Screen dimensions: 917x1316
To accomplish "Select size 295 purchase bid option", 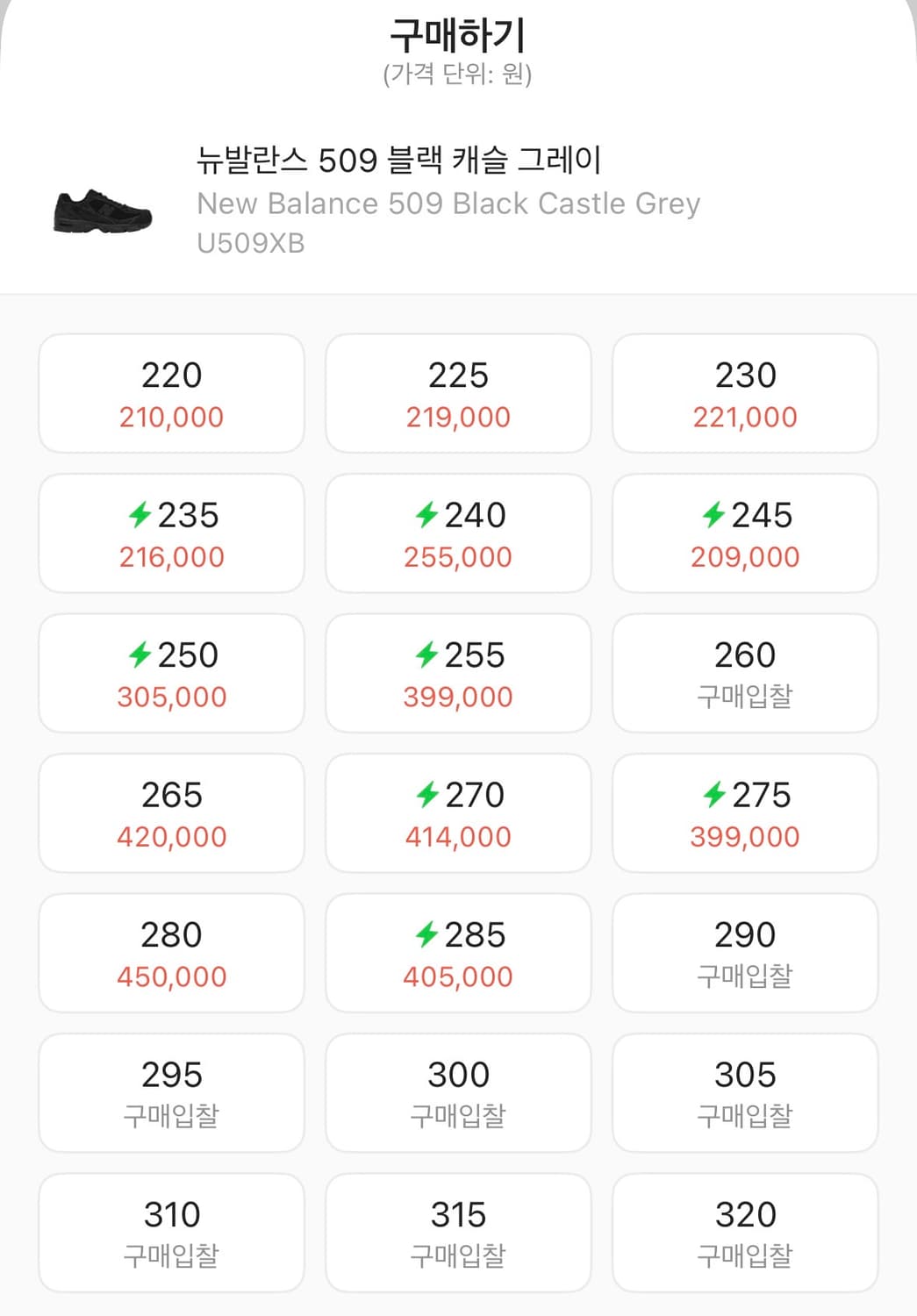I will click(x=172, y=1093).
